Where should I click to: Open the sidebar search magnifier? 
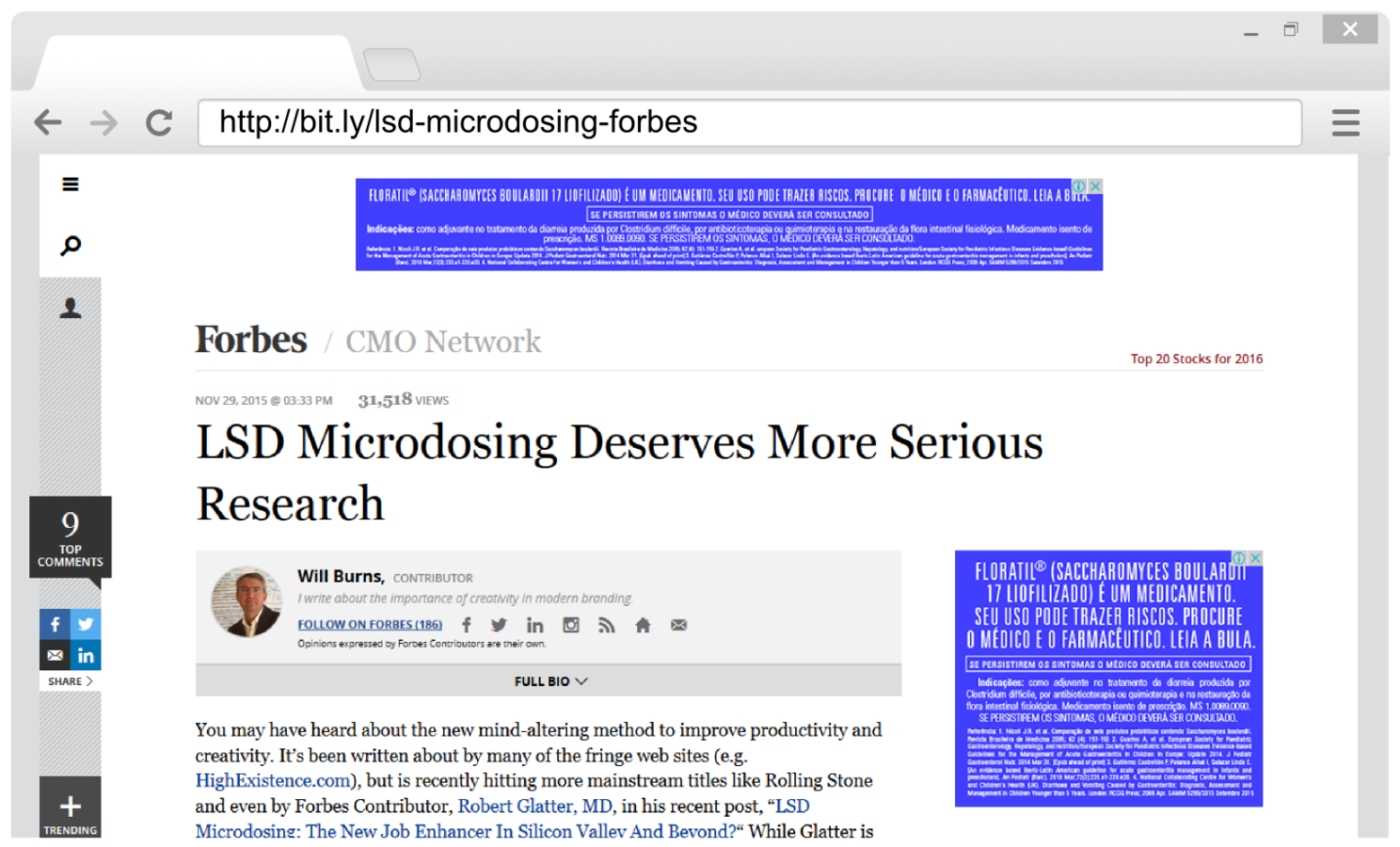coord(71,246)
